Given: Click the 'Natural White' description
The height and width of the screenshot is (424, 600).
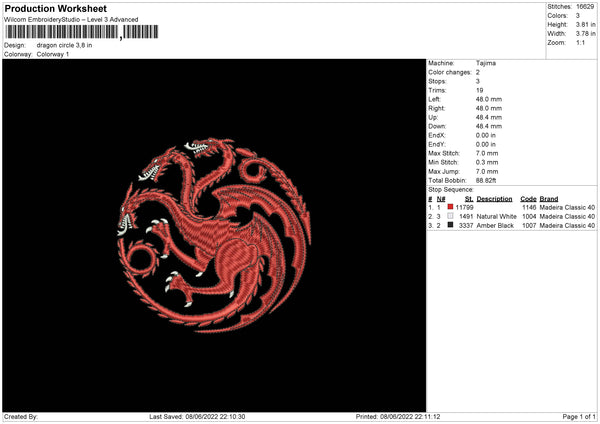Looking at the screenshot, I should click(x=497, y=217).
